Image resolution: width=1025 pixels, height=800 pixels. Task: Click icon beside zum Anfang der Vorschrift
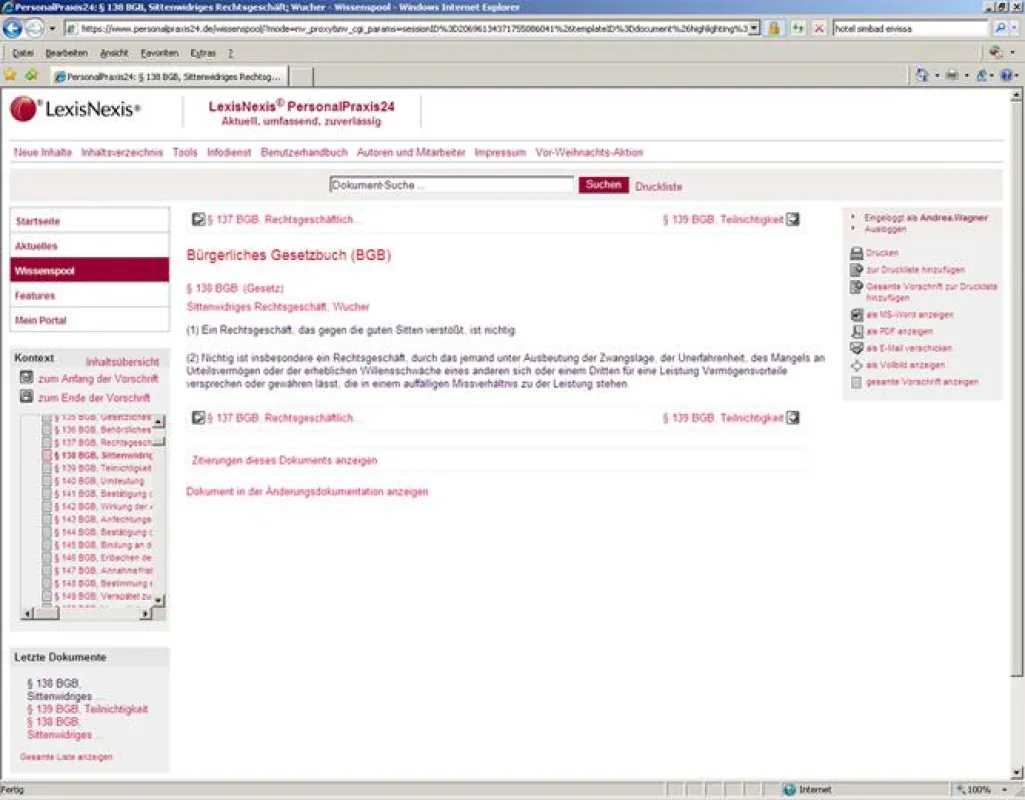26,377
